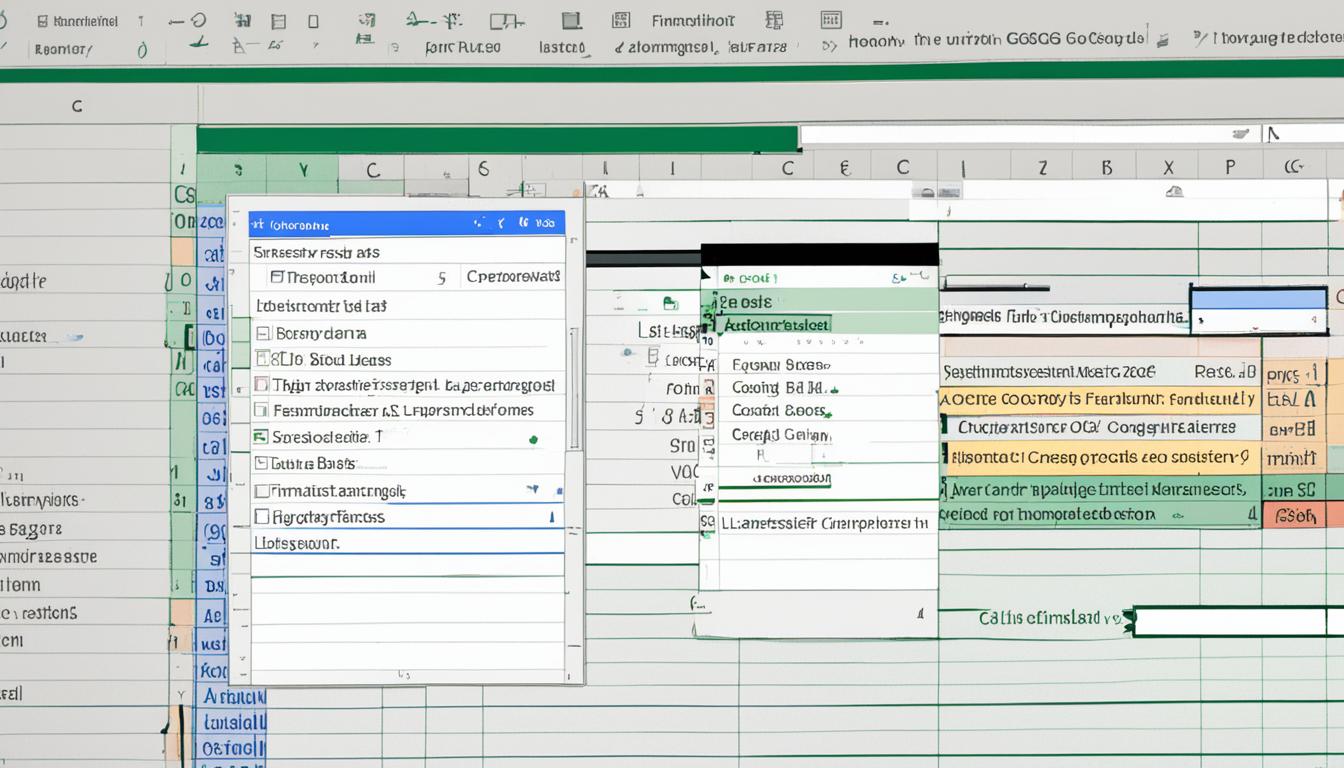
Task: Enable the last unchecked checkbox in the dialog
Action: [x=263, y=514]
